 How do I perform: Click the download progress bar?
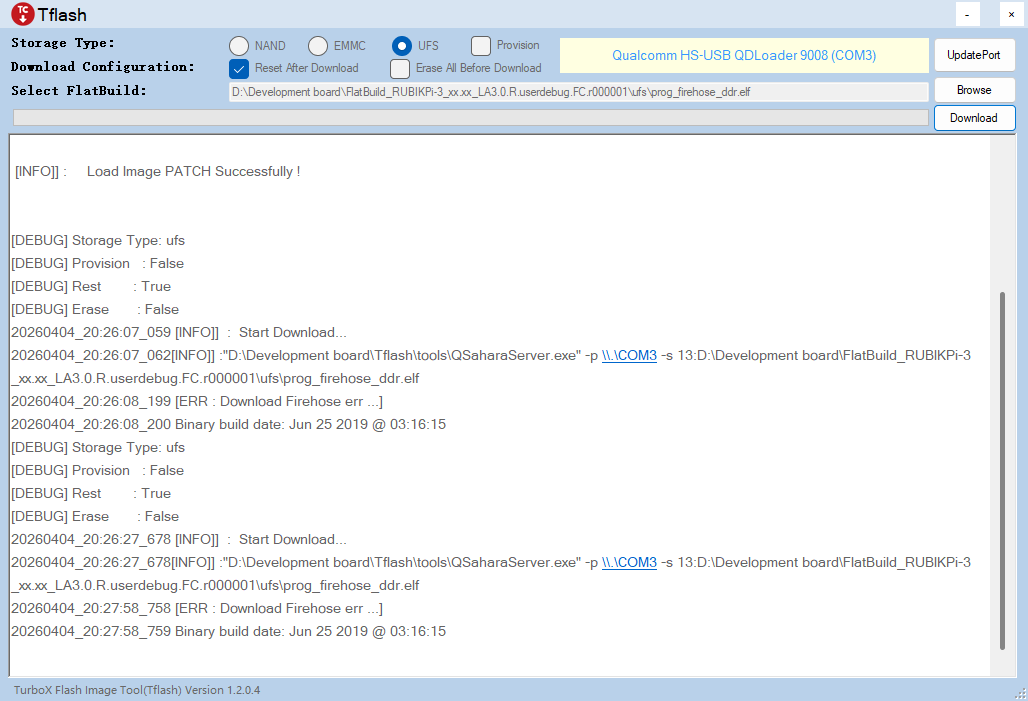click(471, 117)
